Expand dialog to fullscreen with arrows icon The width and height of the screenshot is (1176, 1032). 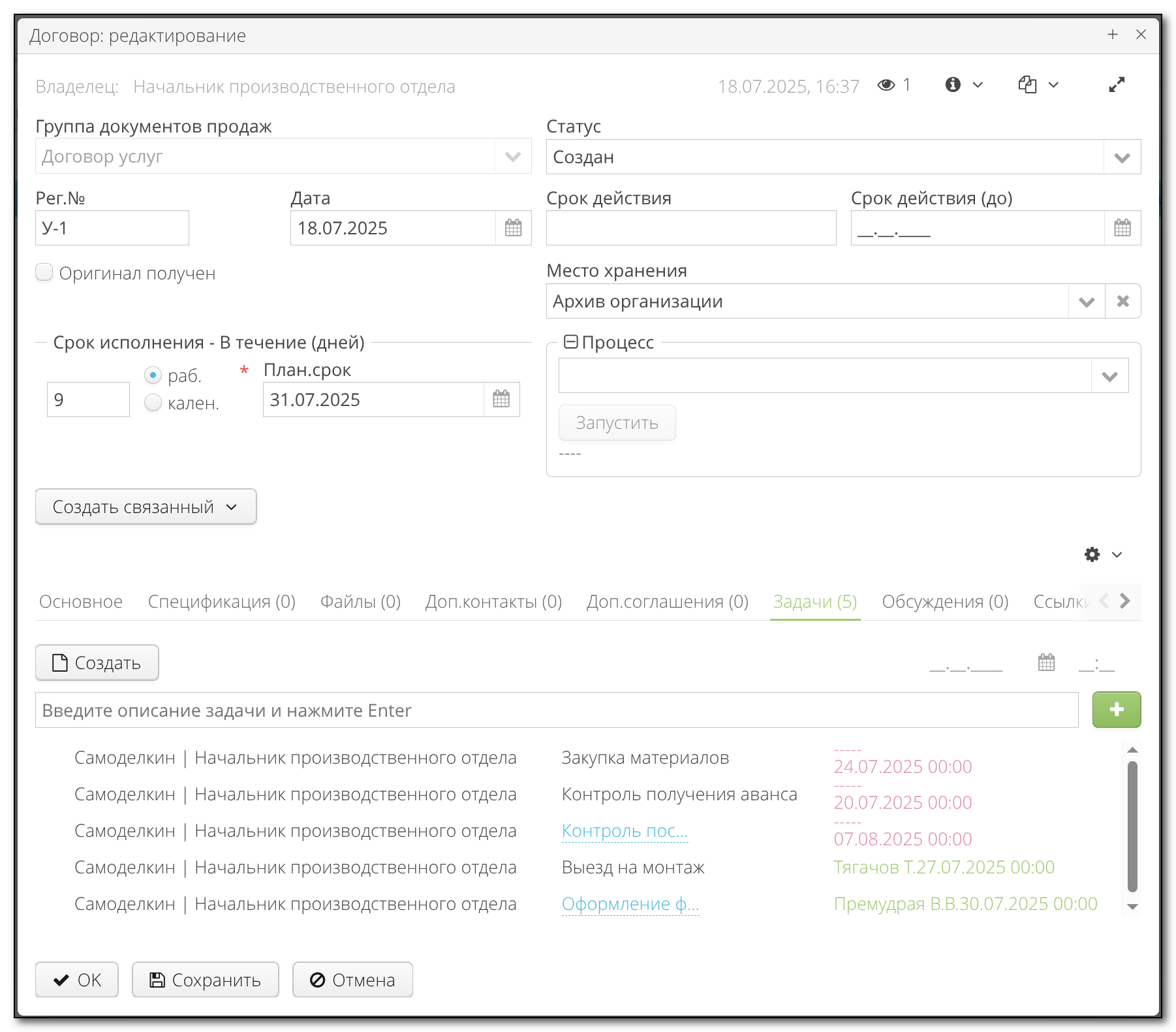click(x=1117, y=84)
